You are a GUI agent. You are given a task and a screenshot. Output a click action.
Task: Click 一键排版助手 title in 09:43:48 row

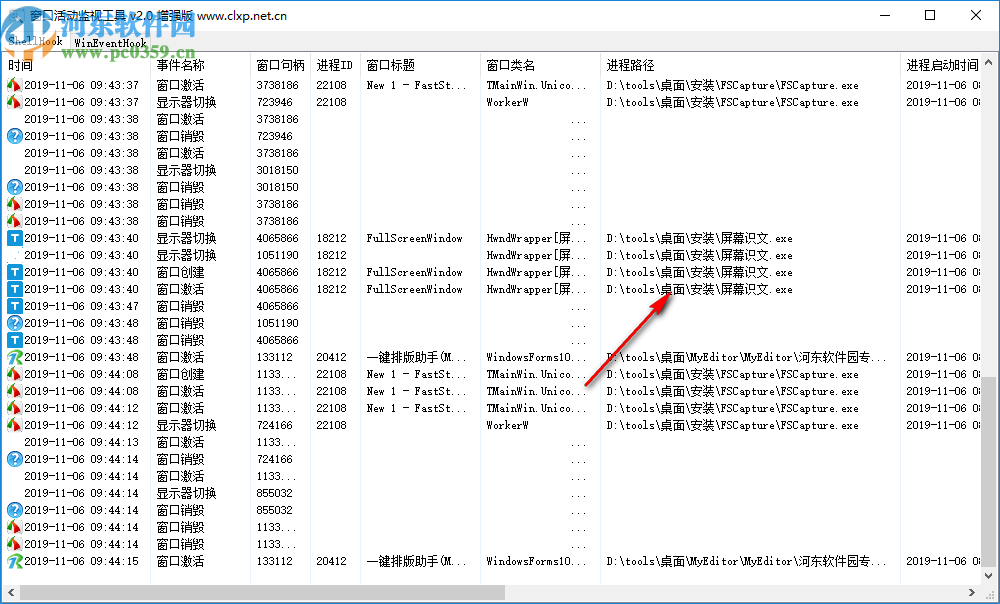click(x=416, y=357)
